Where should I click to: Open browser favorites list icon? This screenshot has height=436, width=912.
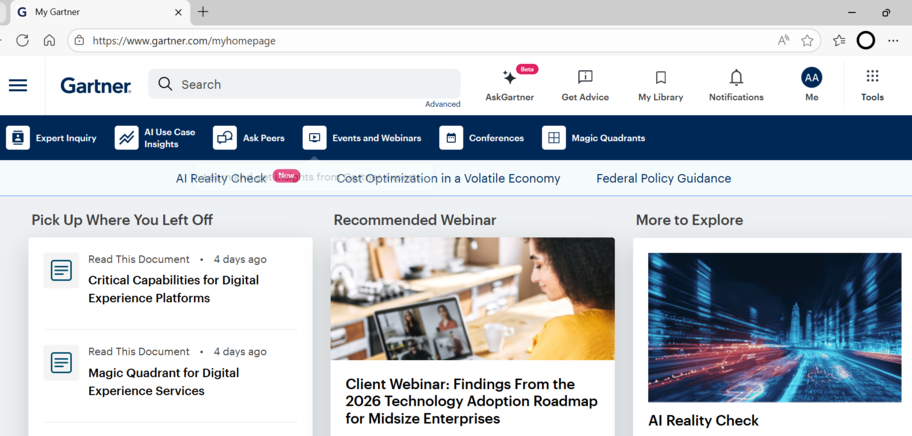click(839, 40)
